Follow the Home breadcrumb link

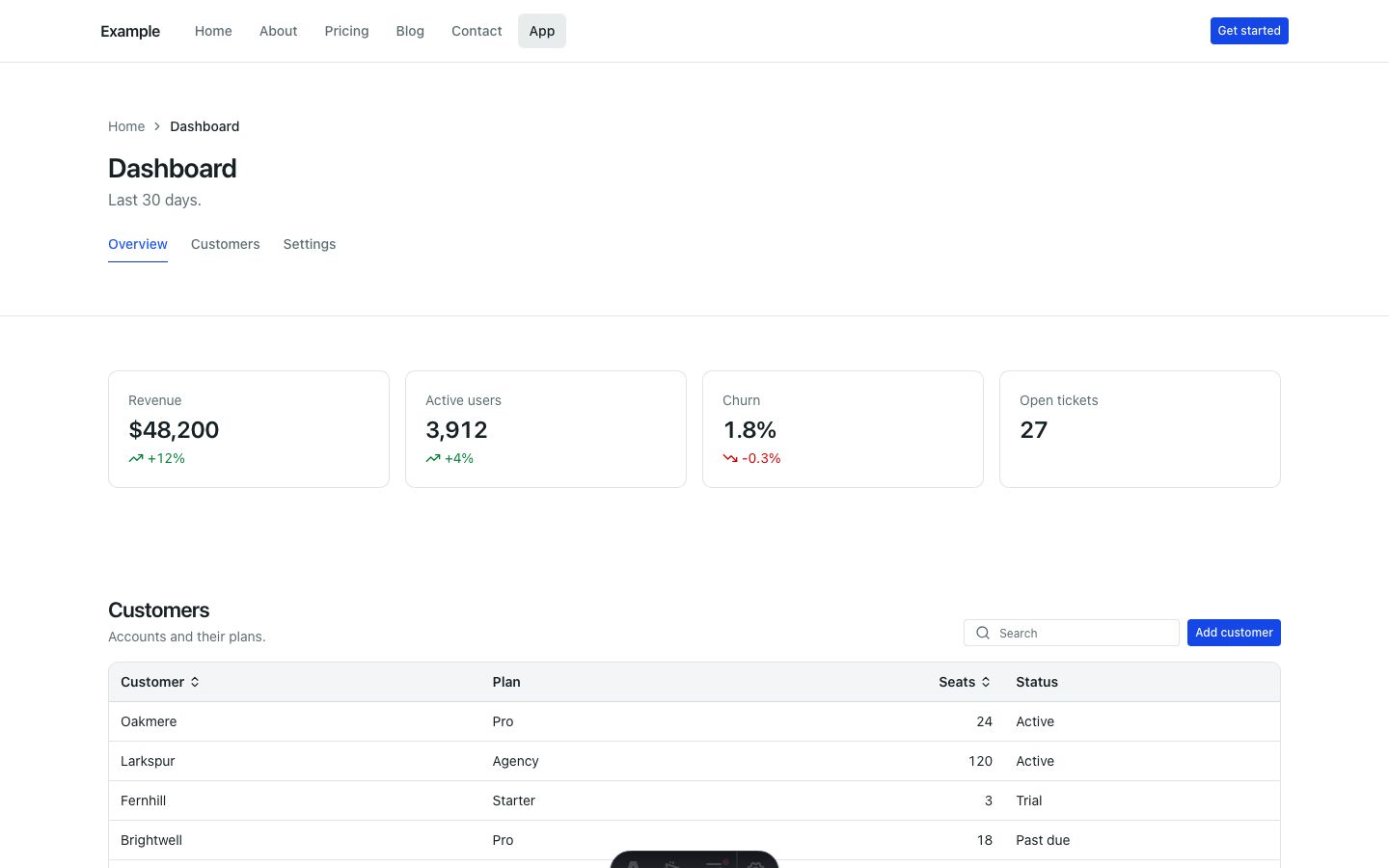coord(126,126)
